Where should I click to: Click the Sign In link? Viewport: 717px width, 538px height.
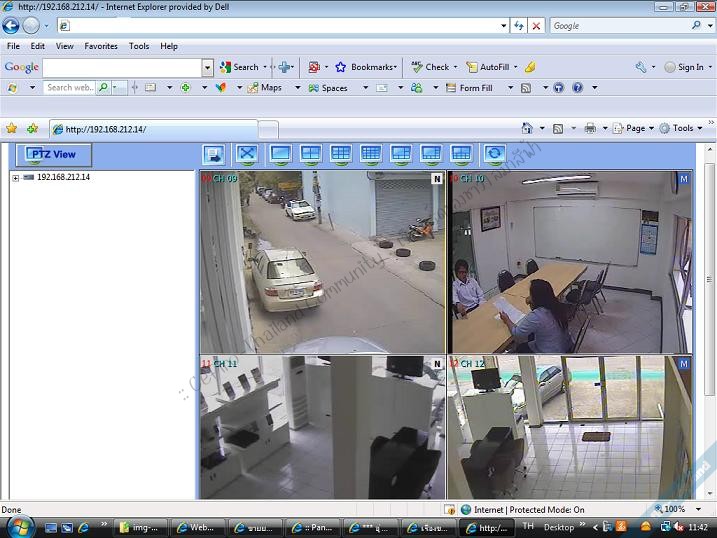(690, 67)
